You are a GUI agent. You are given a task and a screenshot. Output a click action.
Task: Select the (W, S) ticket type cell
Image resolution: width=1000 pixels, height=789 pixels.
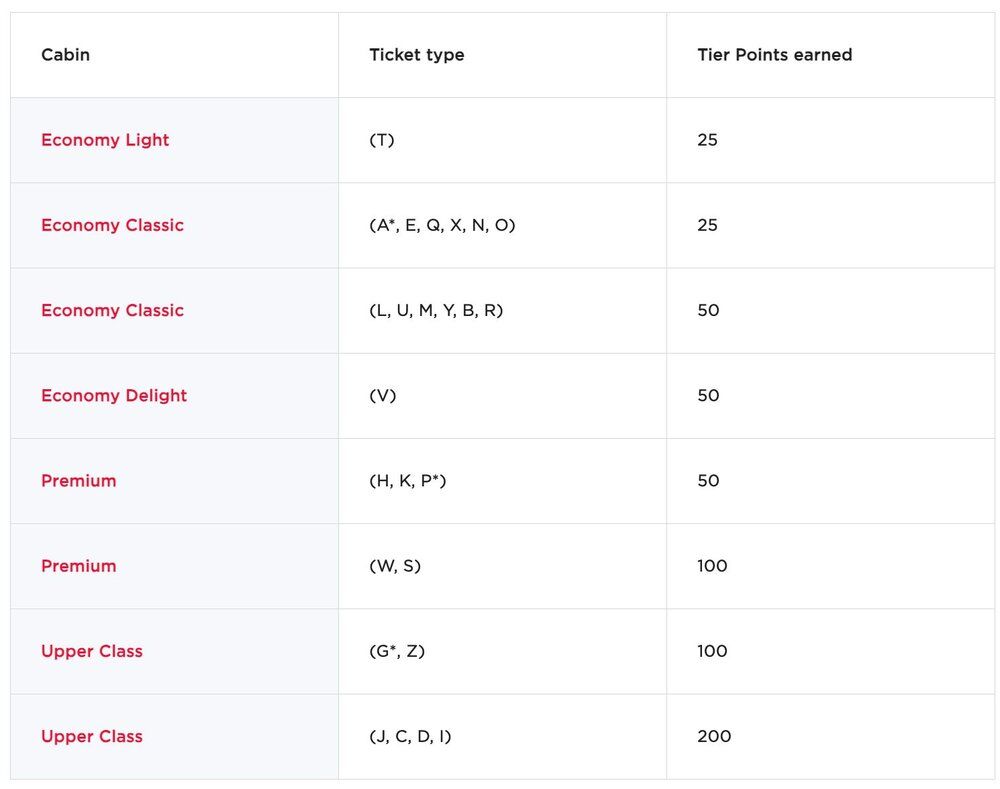(395, 566)
